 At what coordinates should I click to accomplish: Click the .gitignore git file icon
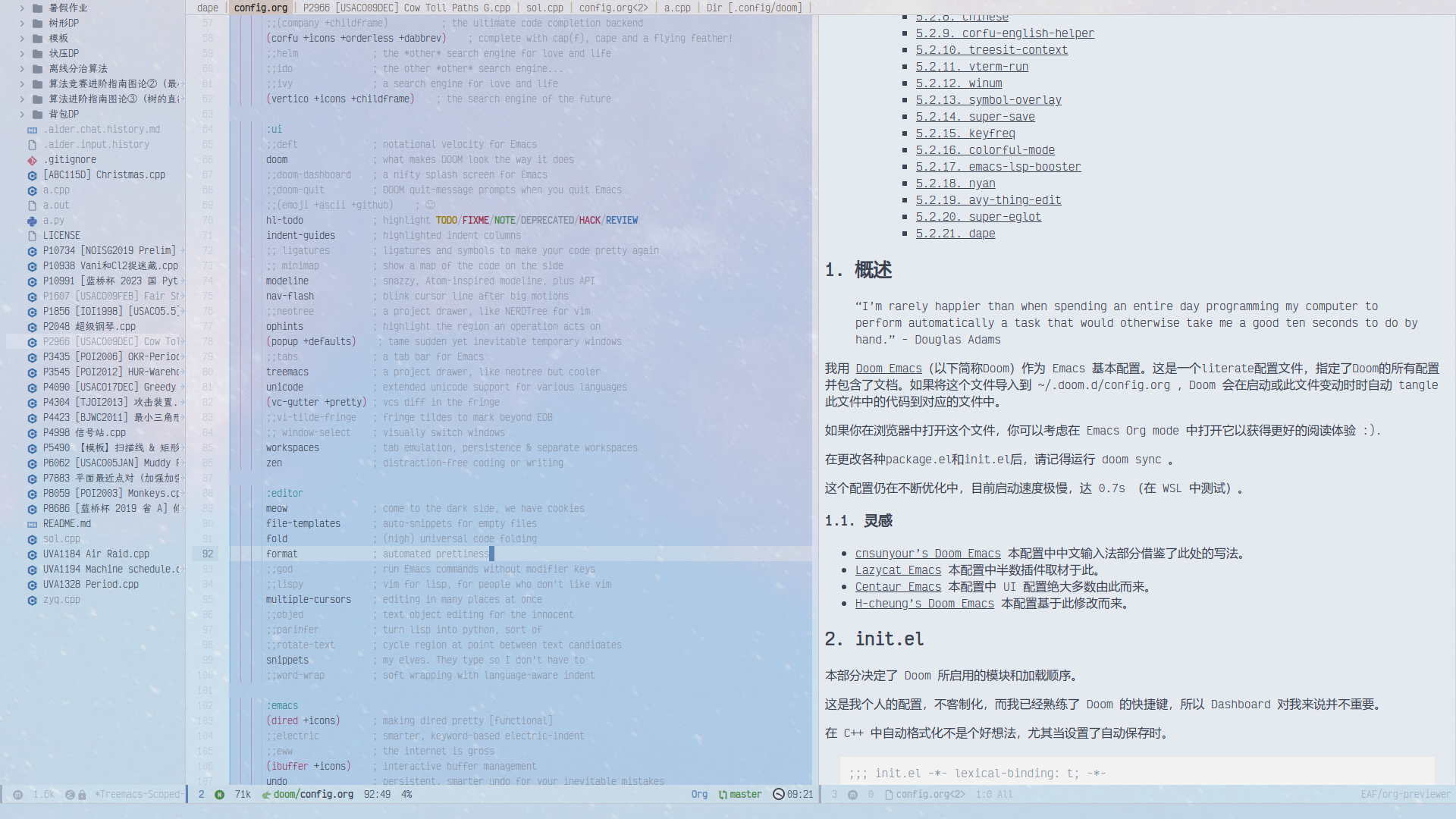32,160
